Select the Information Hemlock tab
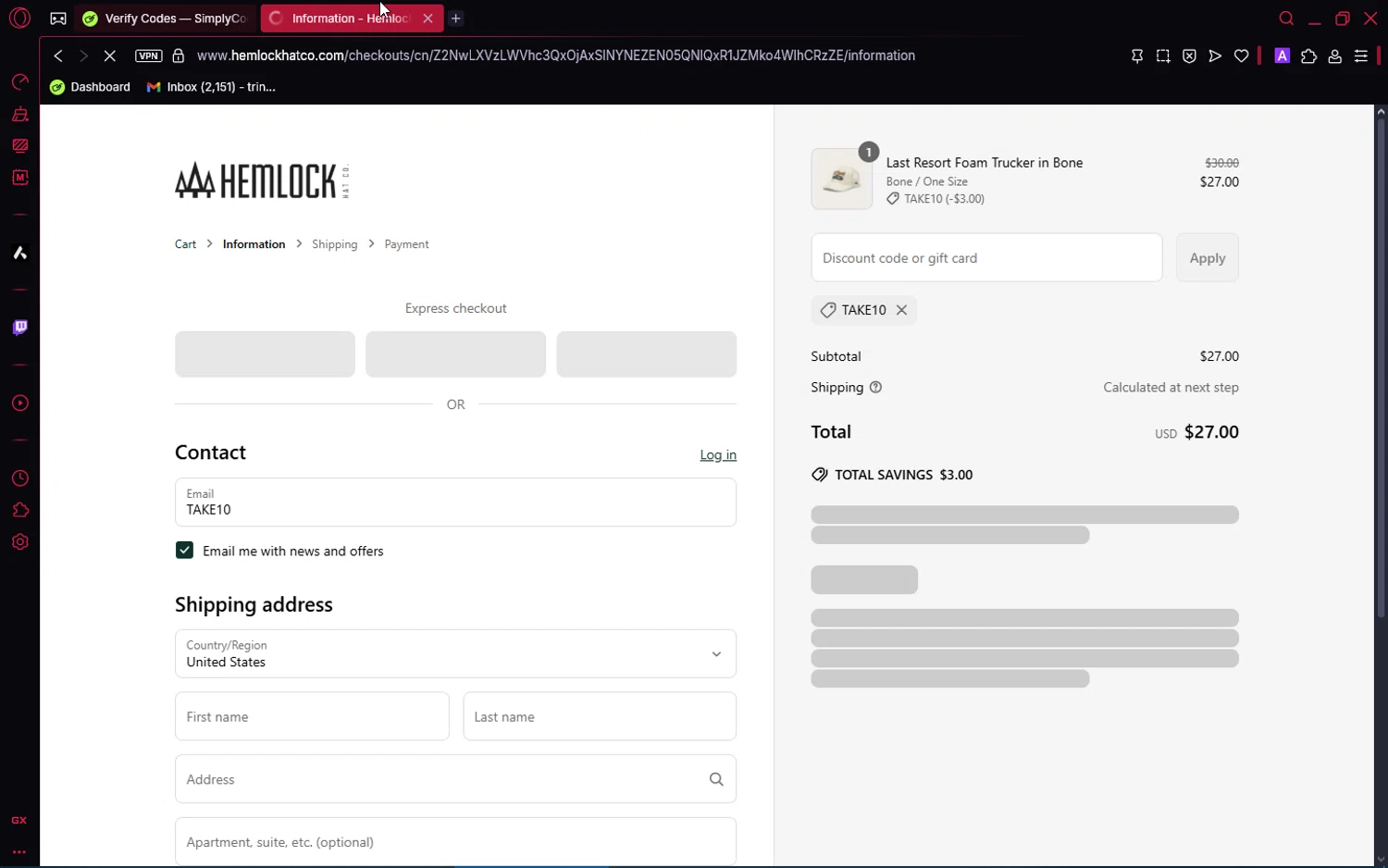Viewport: 1388px width, 868px height. (341, 19)
